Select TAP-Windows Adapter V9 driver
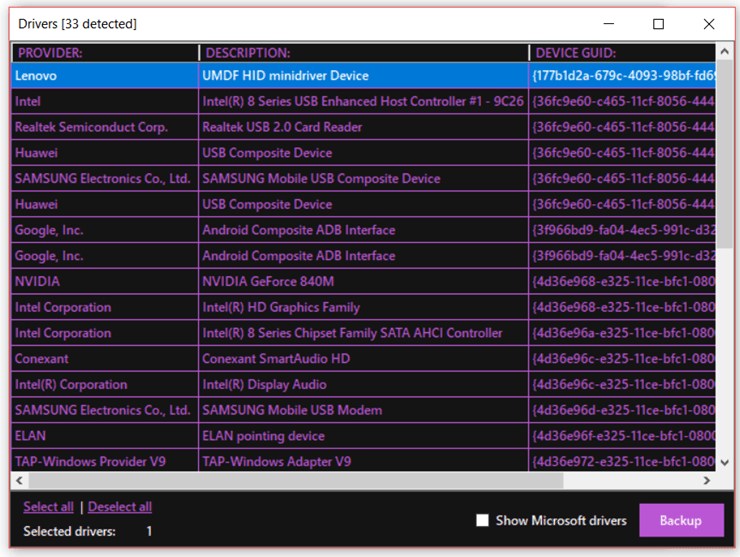This screenshot has height=557, width=740. pyautogui.click(x=363, y=461)
